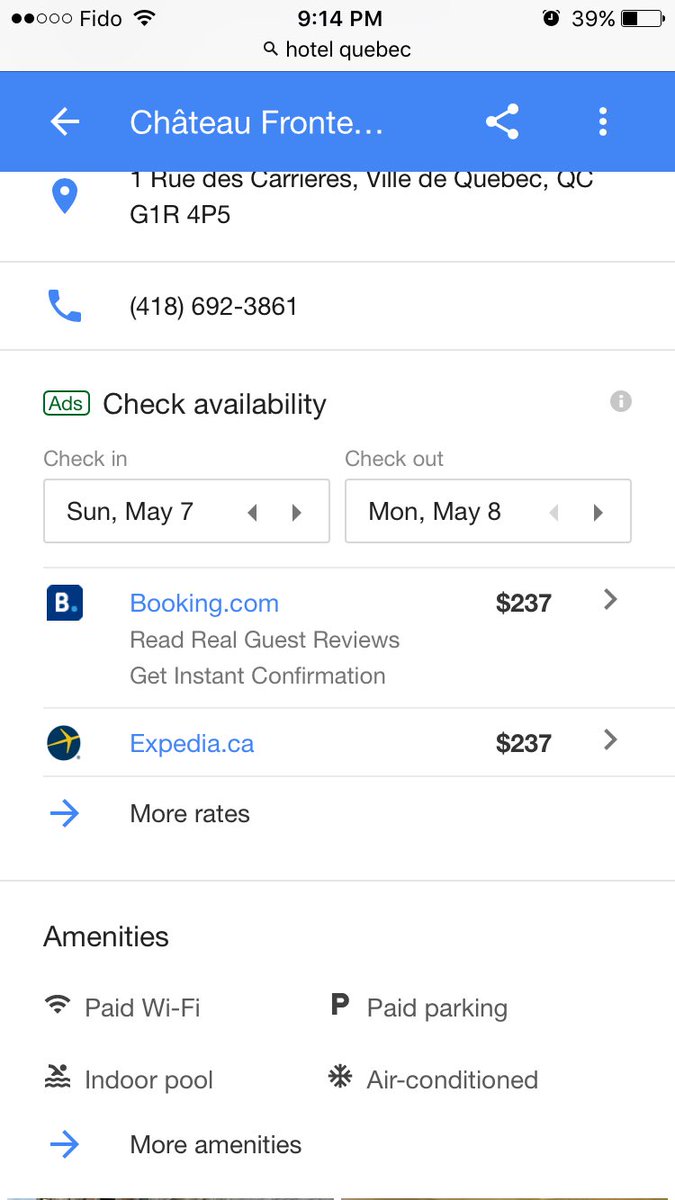
Task: Move check-in date back one day
Action: [x=252, y=513]
